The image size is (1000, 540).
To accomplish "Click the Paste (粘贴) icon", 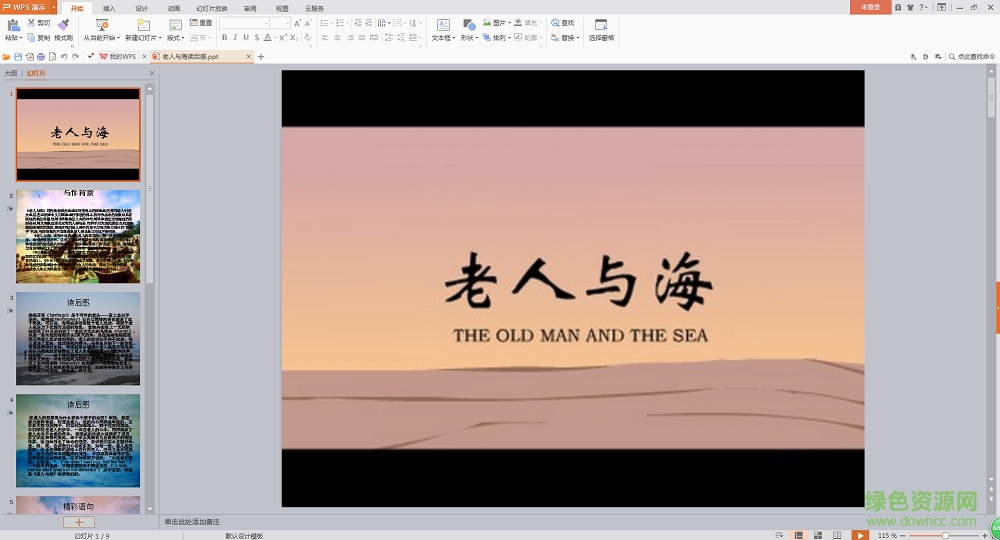I will coord(11,25).
